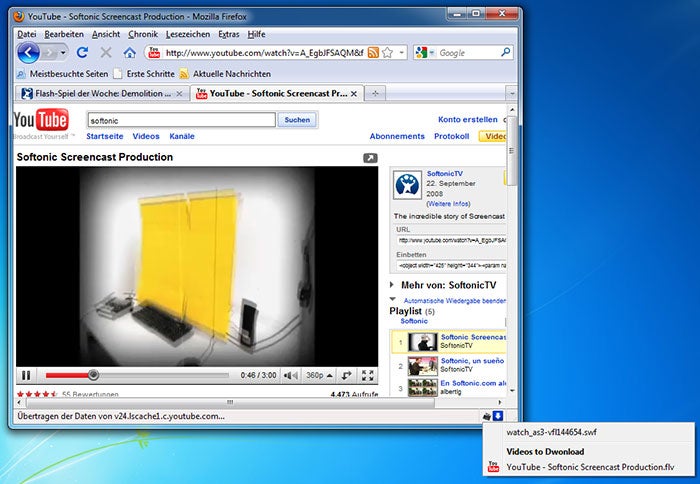
Task: Click the RSS feed icon in the address bar
Action: pos(373,52)
